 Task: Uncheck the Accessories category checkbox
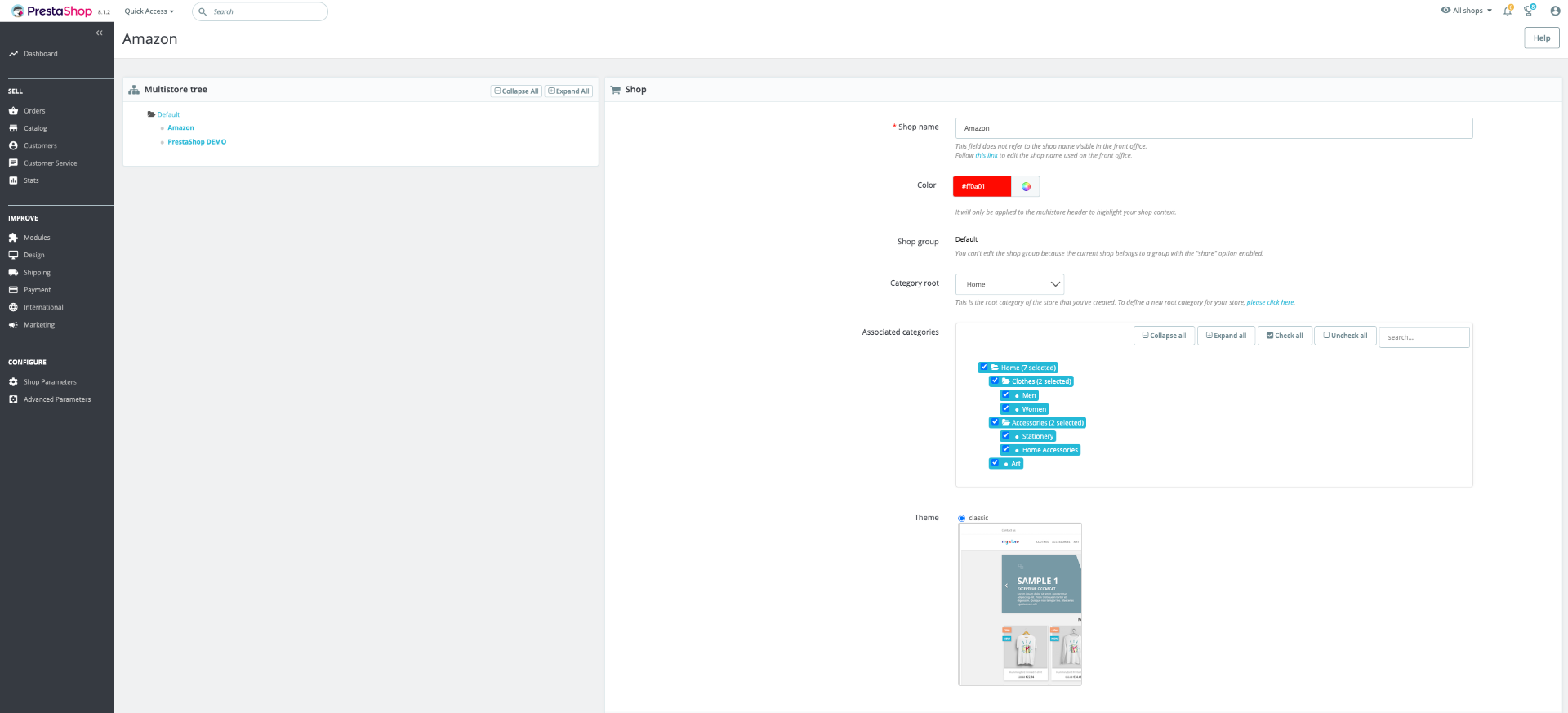point(995,422)
